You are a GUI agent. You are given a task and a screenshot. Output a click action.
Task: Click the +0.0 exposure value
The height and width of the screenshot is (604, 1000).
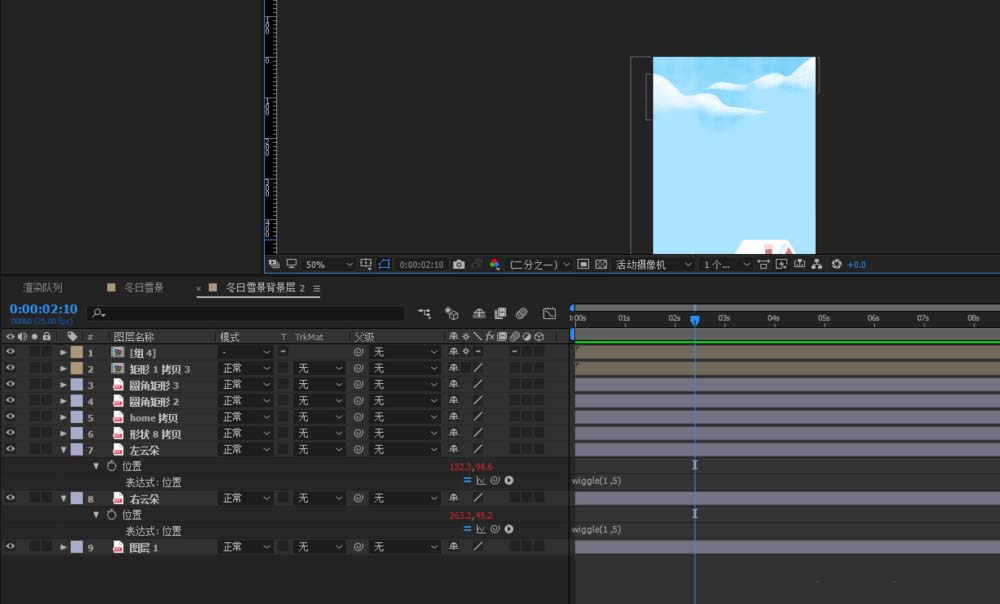(x=857, y=265)
